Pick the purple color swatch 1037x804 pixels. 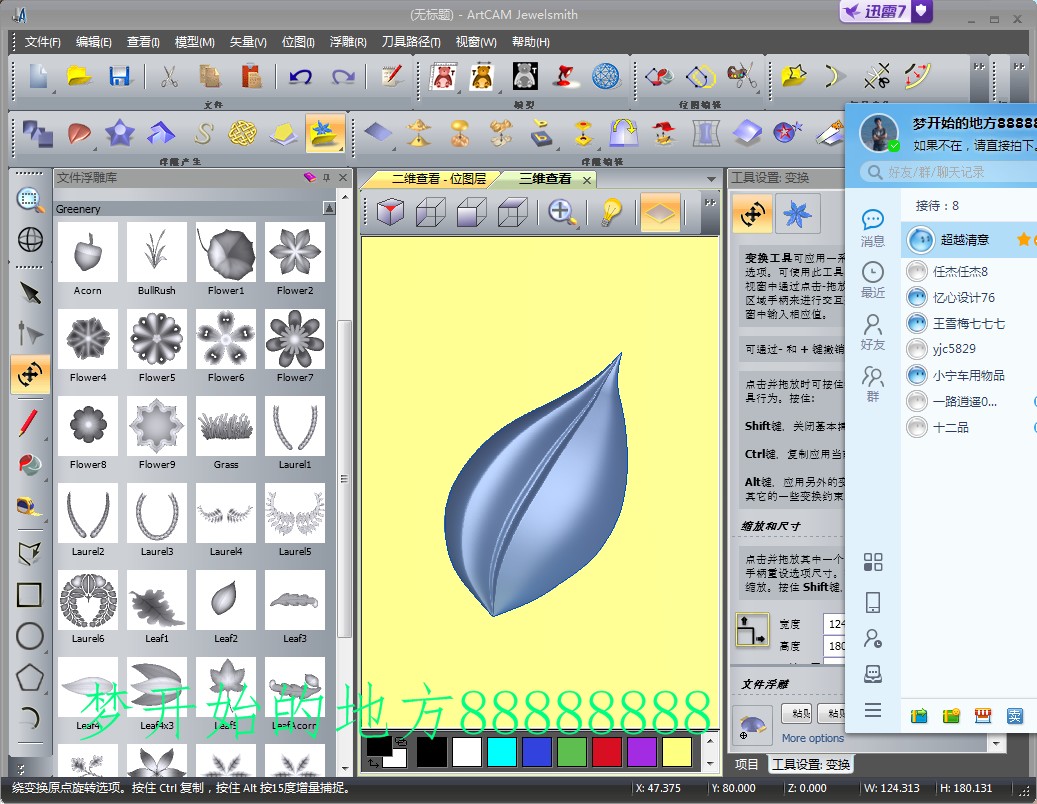[x=642, y=752]
